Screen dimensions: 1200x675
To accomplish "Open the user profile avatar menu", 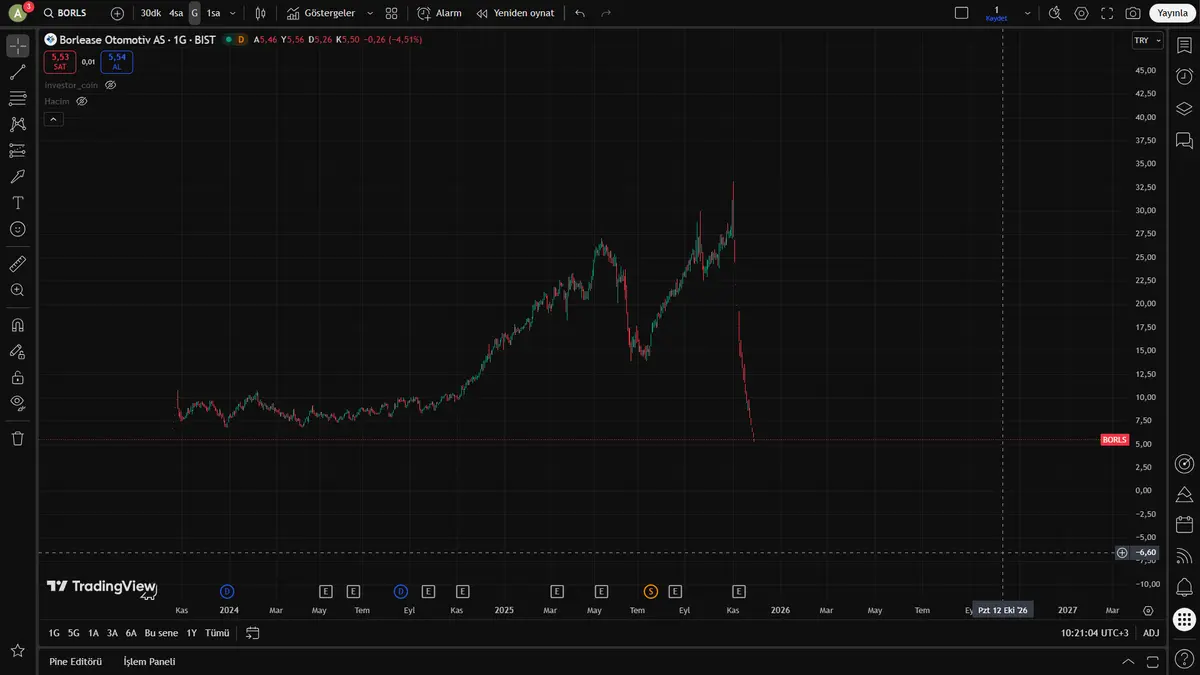I will pos(17,13).
